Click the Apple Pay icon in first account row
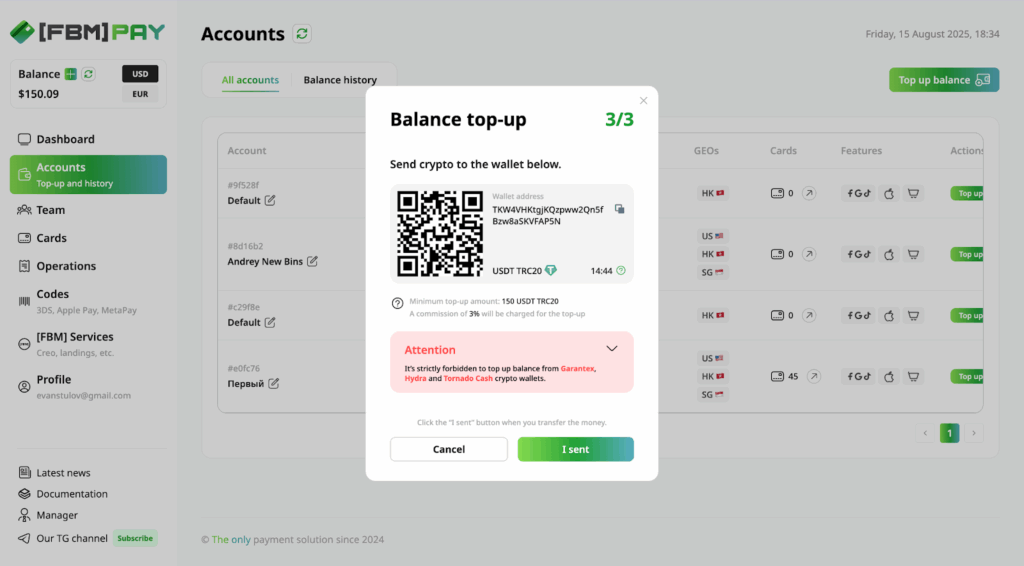Image resolution: width=1024 pixels, height=566 pixels. (889, 193)
